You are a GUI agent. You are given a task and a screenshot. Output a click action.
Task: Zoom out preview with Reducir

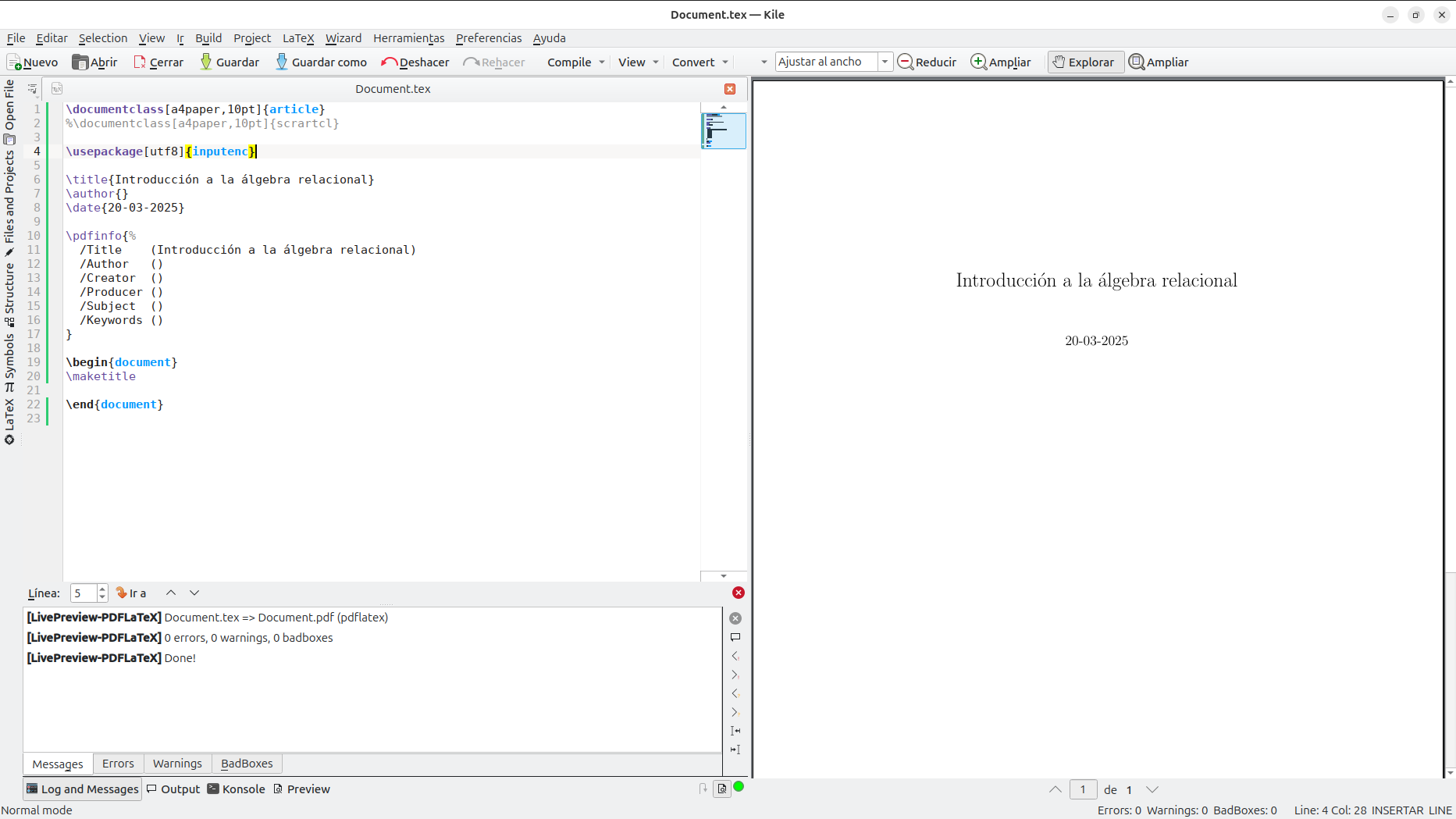(927, 62)
